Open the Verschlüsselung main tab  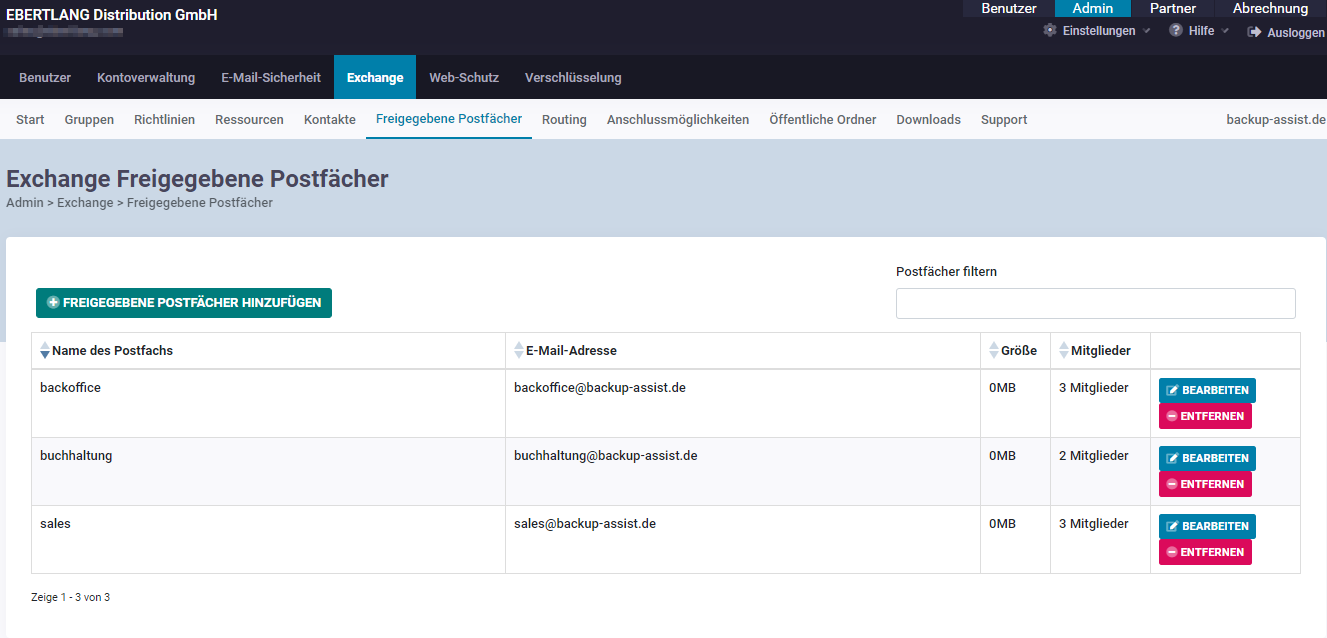(x=573, y=78)
